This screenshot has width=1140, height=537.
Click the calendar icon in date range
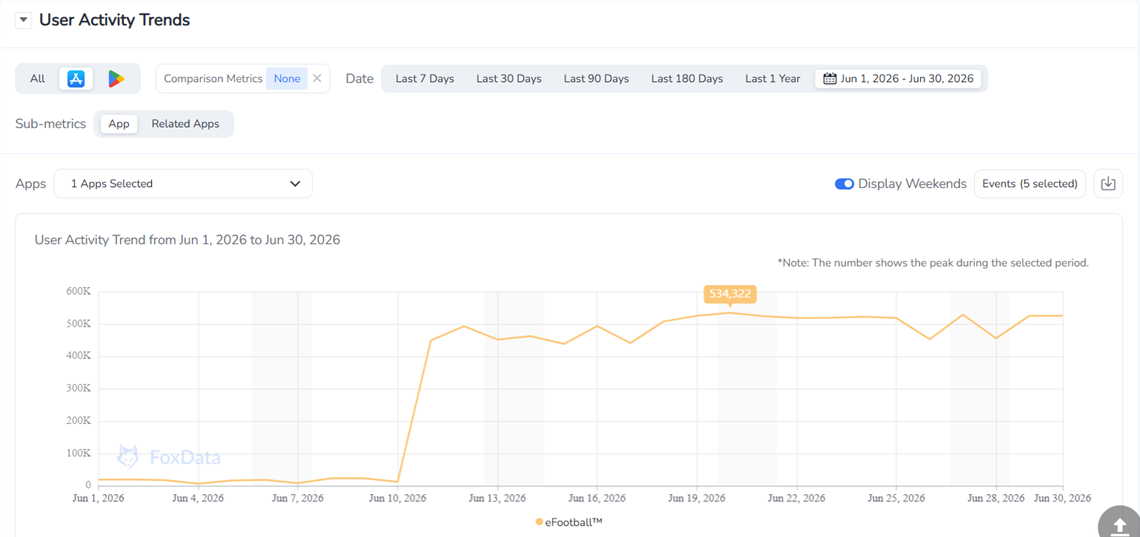tap(830, 78)
